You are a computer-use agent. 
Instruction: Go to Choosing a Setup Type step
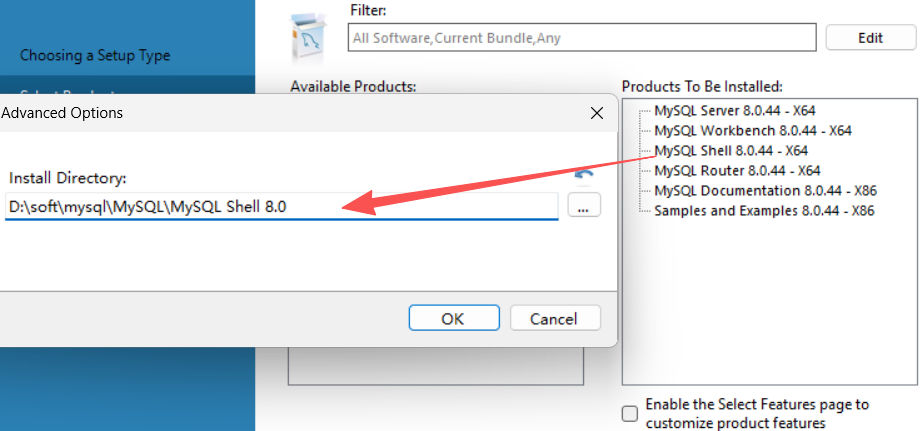click(95, 56)
